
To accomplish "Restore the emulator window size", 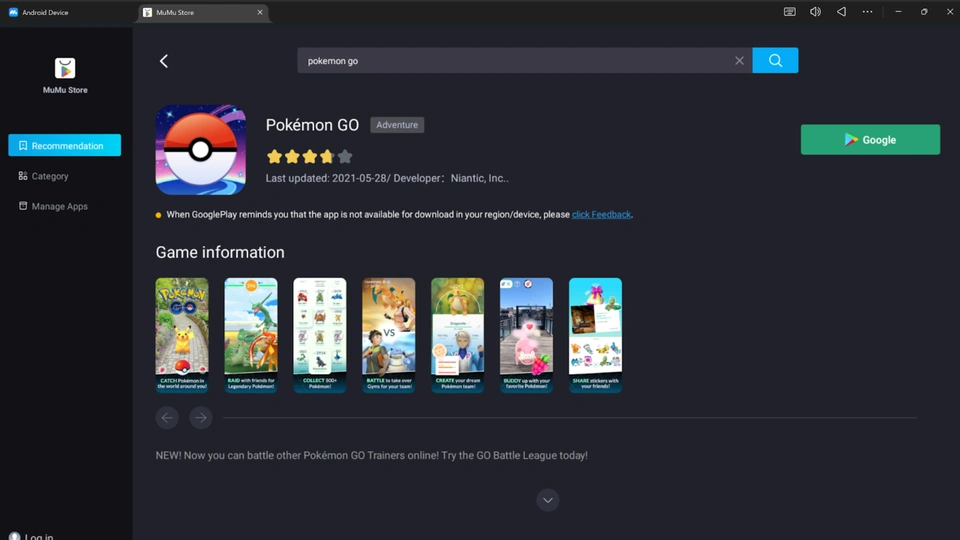I will click(924, 12).
